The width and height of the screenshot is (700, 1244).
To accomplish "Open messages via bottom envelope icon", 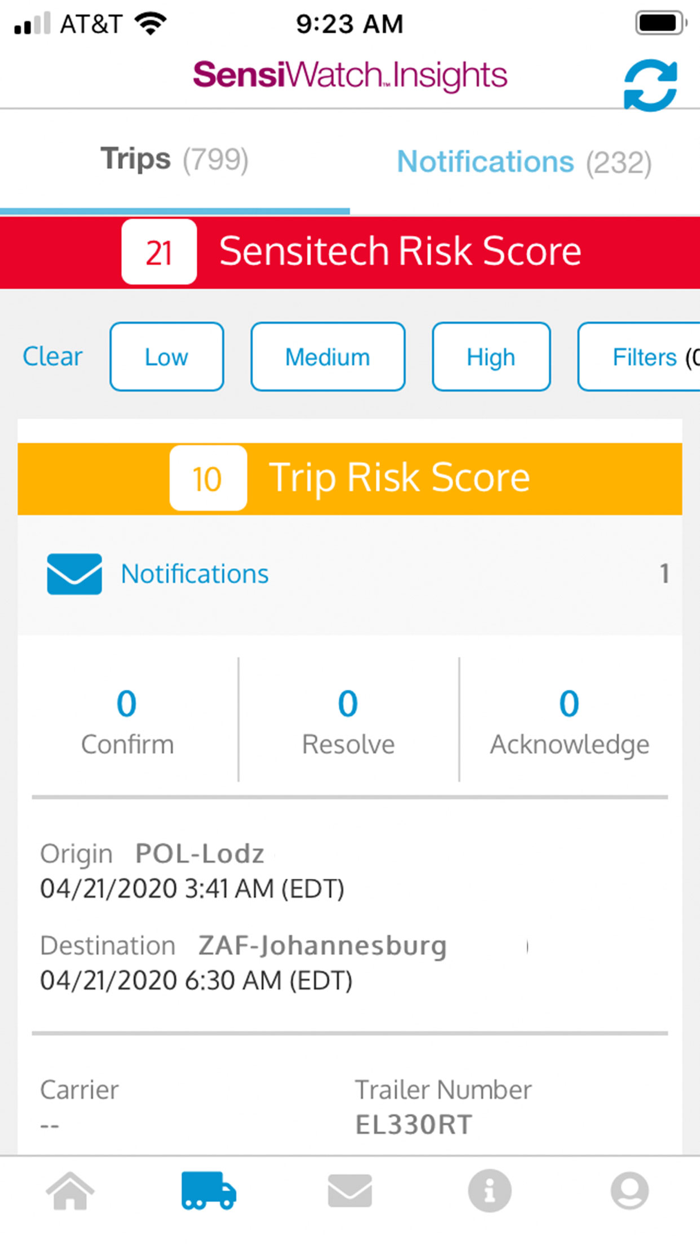I will [349, 1190].
